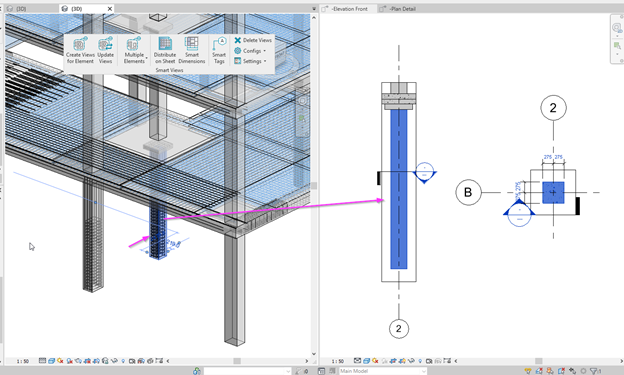Open the Main Model design options dropdown

[x=383, y=371]
